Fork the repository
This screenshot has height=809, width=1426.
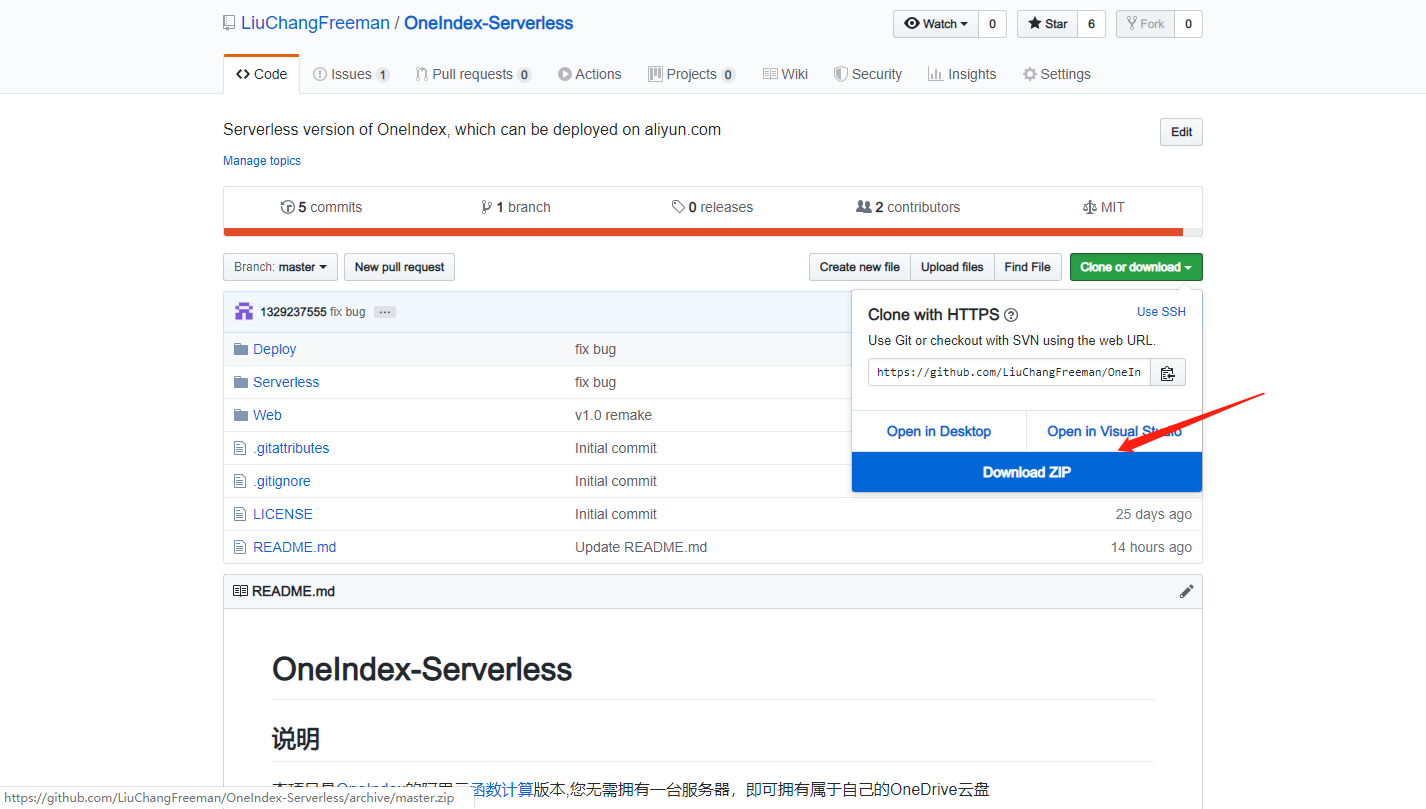[1144, 23]
